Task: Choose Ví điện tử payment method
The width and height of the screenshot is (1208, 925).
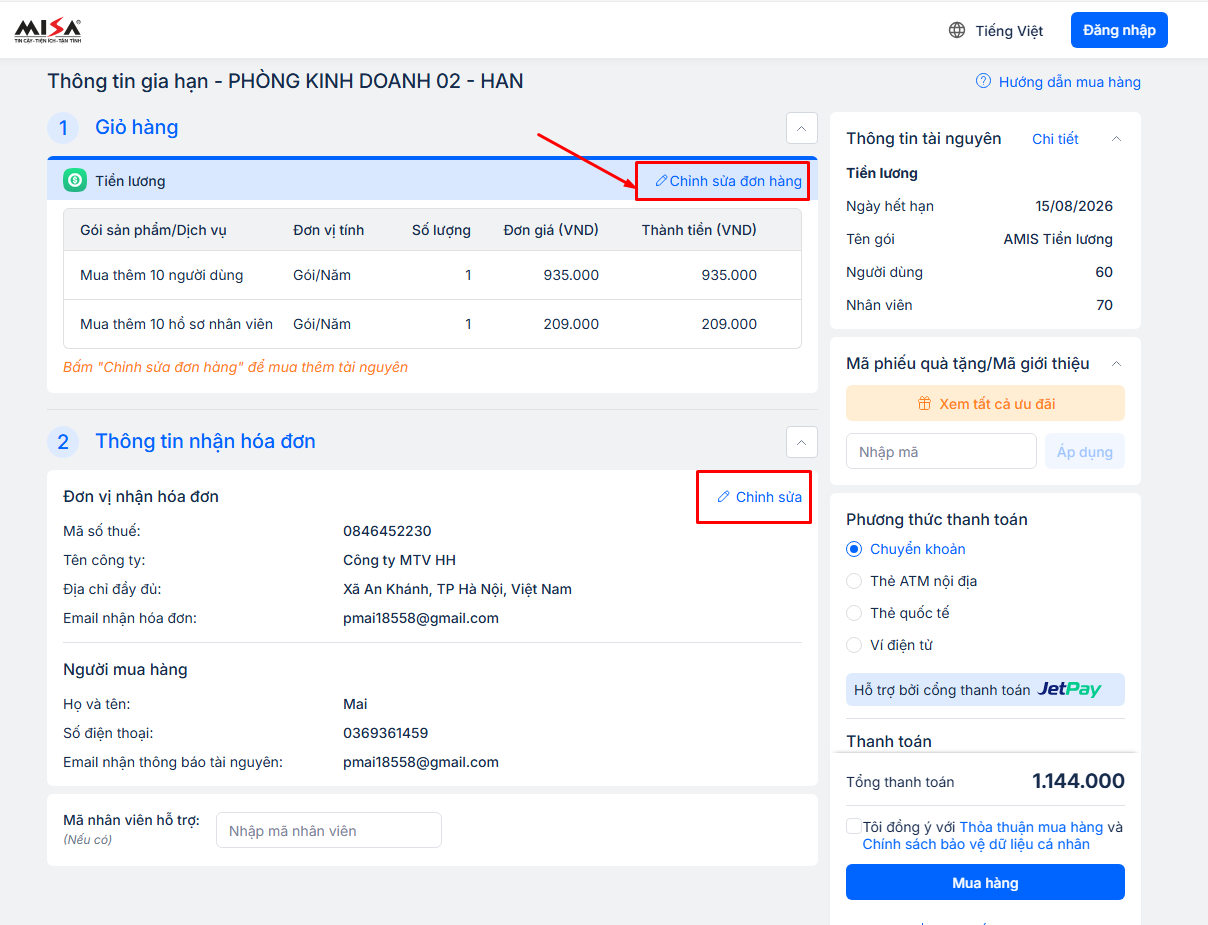Action: pyautogui.click(x=854, y=645)
